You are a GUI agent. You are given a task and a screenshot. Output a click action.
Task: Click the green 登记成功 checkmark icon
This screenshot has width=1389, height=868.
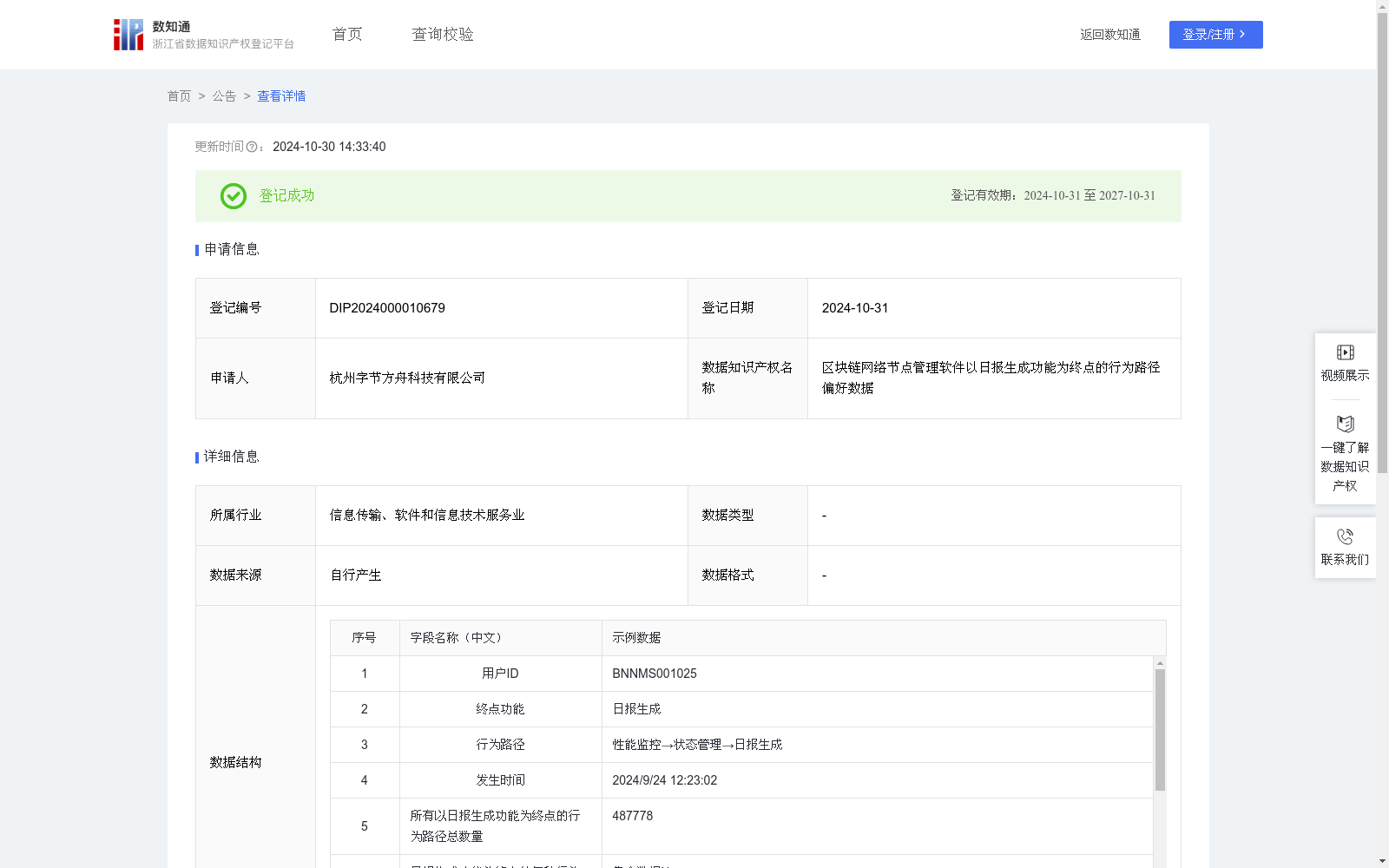pyautogui.click(x=233, y=196)
